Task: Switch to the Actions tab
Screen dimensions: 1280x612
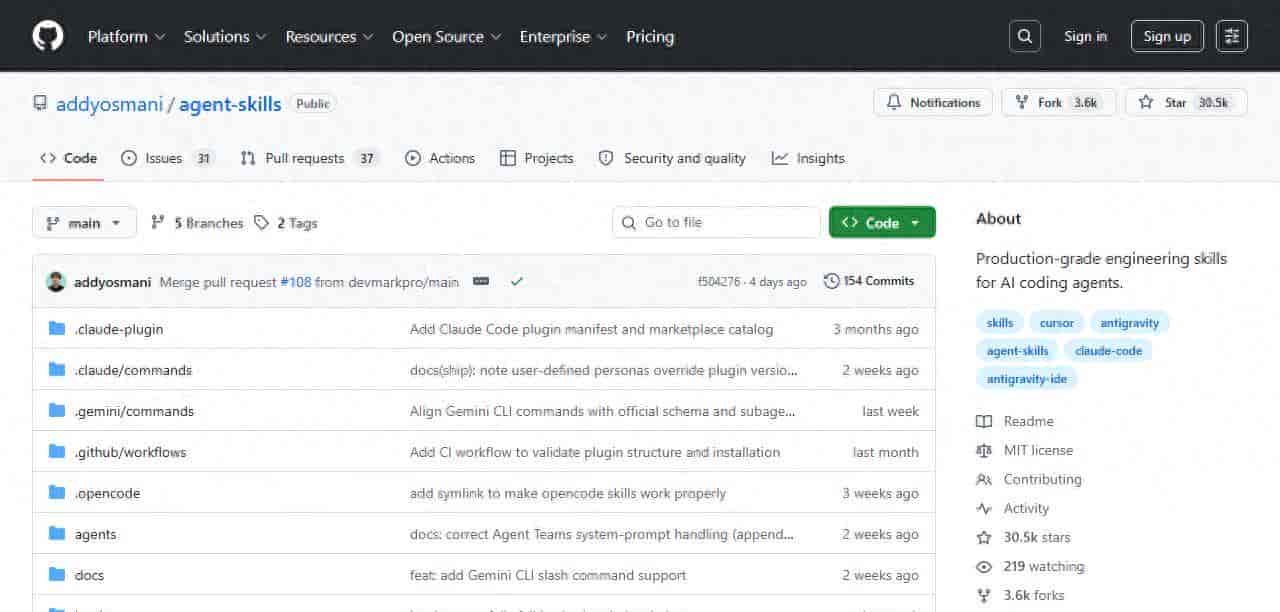Action: point(440,158)
